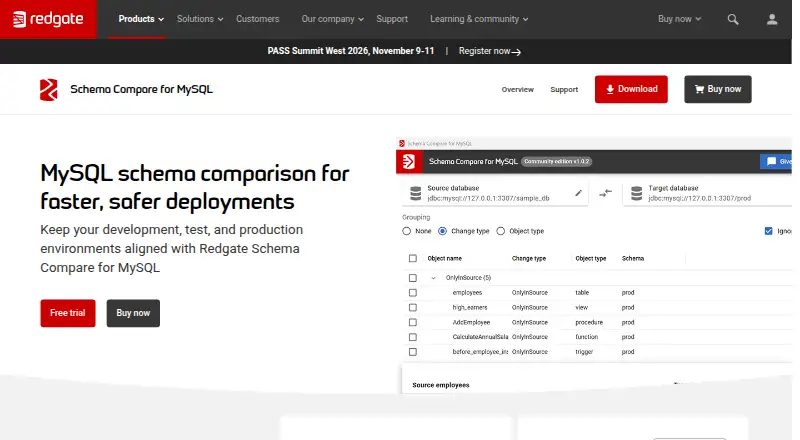Click the red Free trial button
Viewport: 800px width, 440px height.
[x=68, y=313]
